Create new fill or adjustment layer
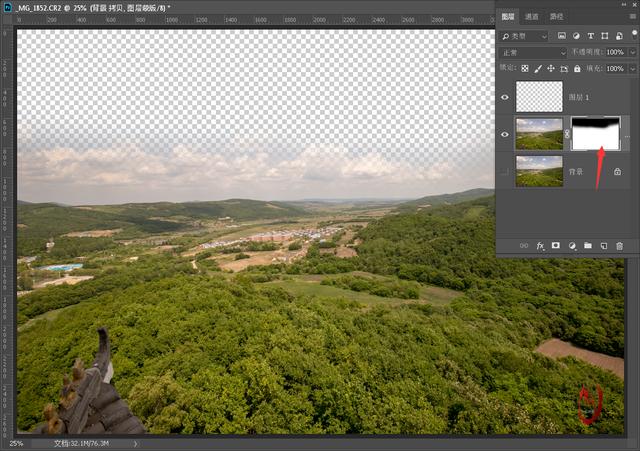The width and height of the screenshot is (640, 451). pyautogui.click(x=572, y=245)
